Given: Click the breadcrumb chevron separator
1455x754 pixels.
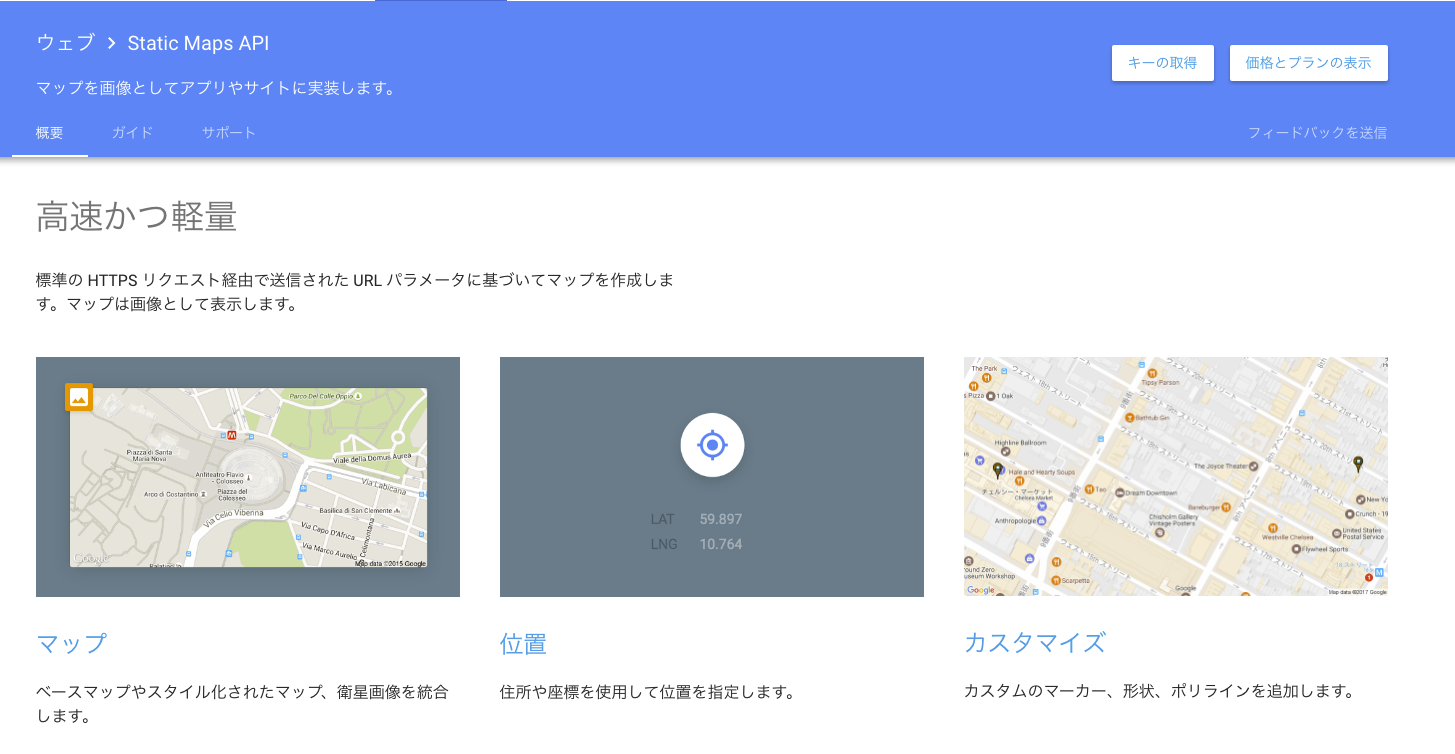Looking at the screenshot, I should pos(111,43).
